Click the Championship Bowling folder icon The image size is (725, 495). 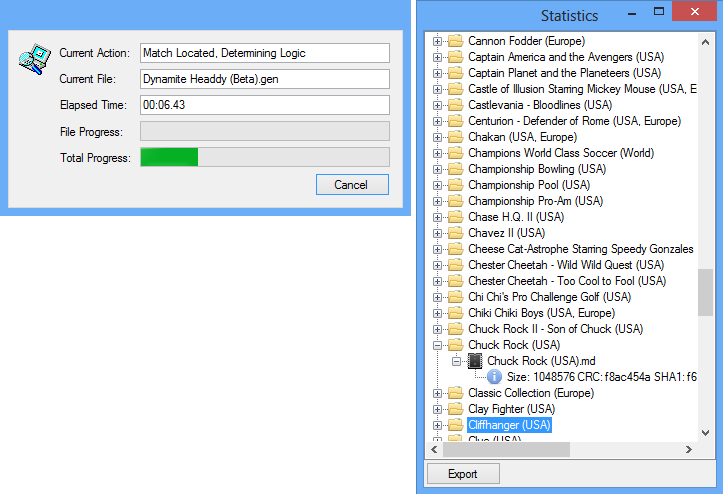pyautogui.click(x=455, y=169)
